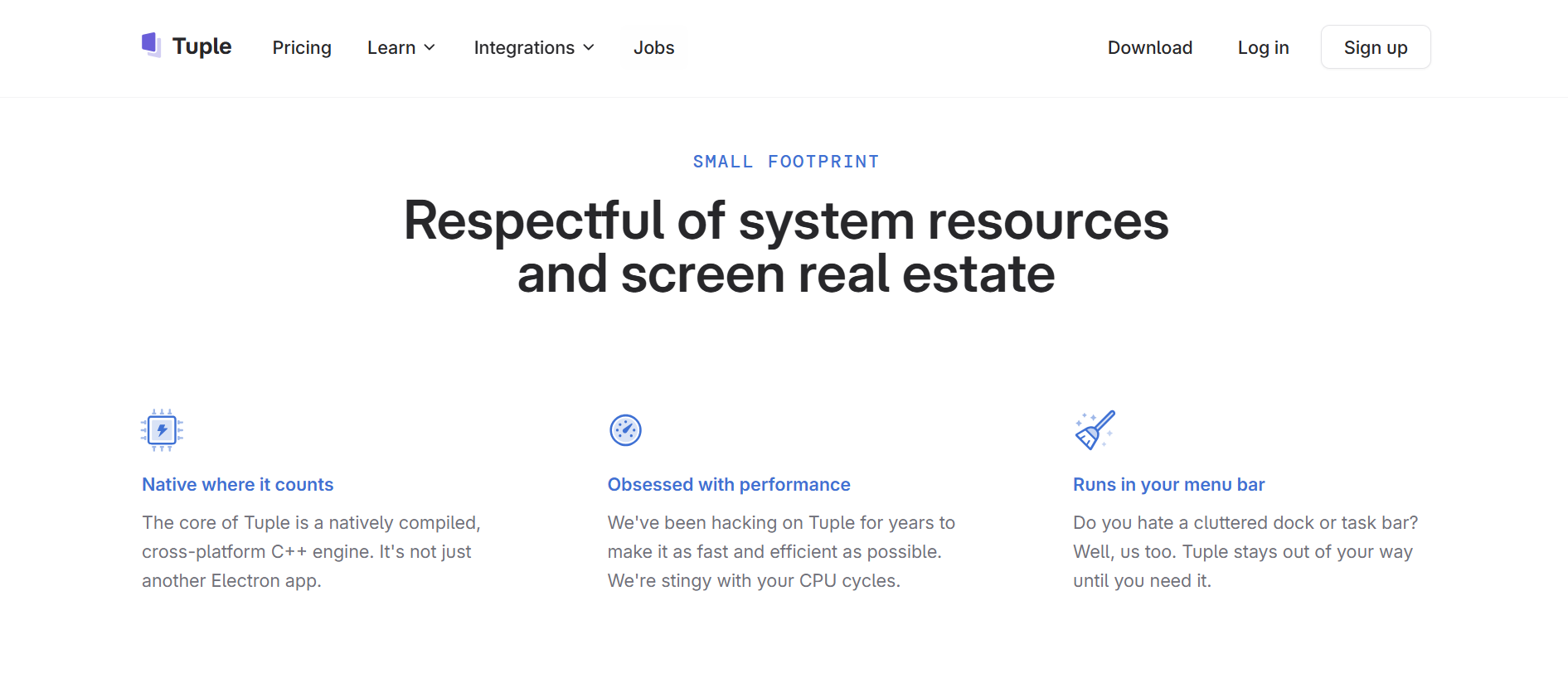Click the CPU chip lightning icon
Screen dimensions: 1568x688
point(162,430)
